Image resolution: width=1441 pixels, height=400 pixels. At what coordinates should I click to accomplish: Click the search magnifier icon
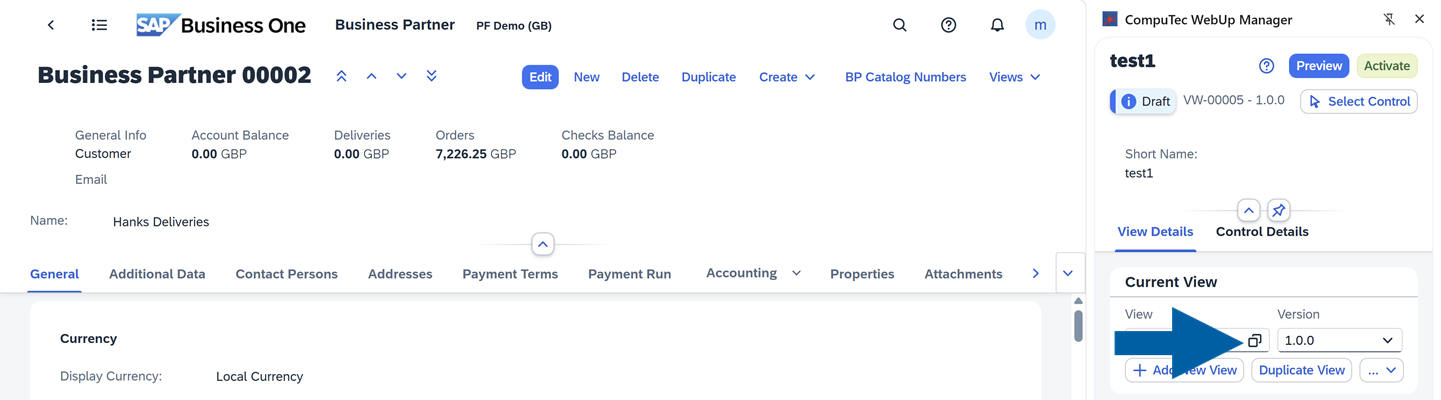900,25
